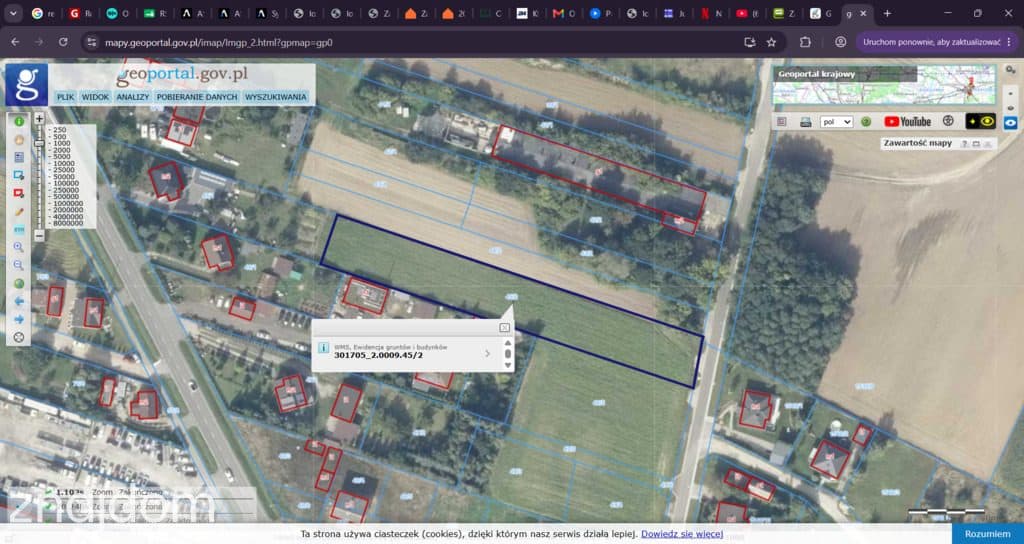Reload the page in Chrome
The image size is (1024, 544).
[63, 42]
